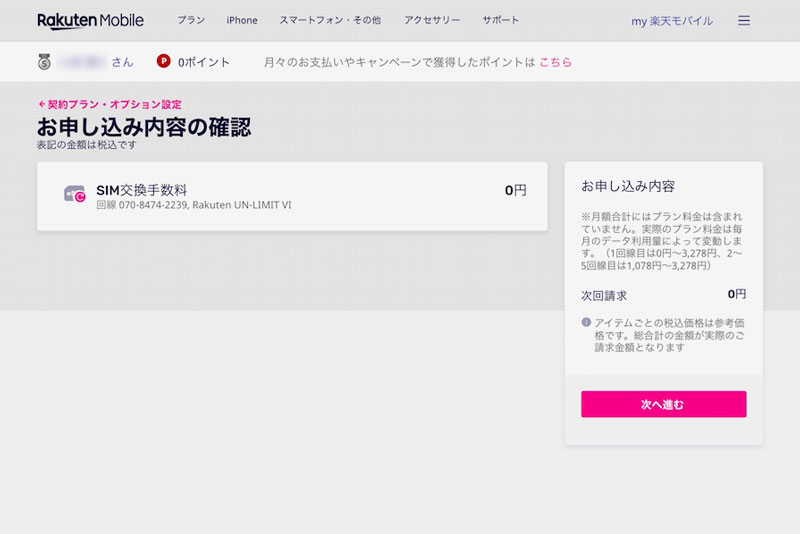
Task: Click the 0円 fee in SIM交換手数料 row
Action: pos(515,190)
